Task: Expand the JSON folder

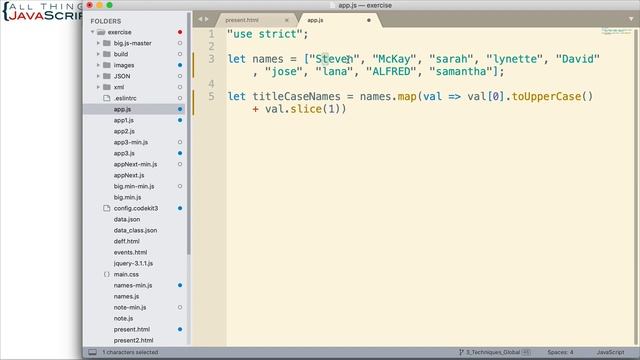Action: pos(98,76)
